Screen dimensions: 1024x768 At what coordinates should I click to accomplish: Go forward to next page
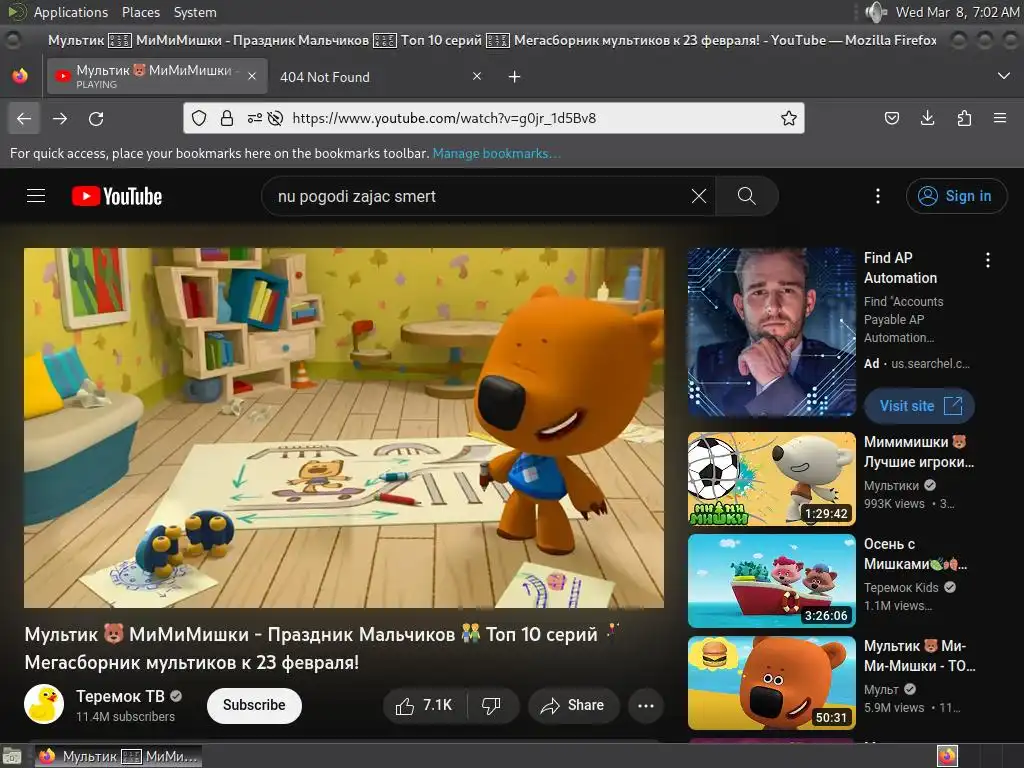coord(60,118)
